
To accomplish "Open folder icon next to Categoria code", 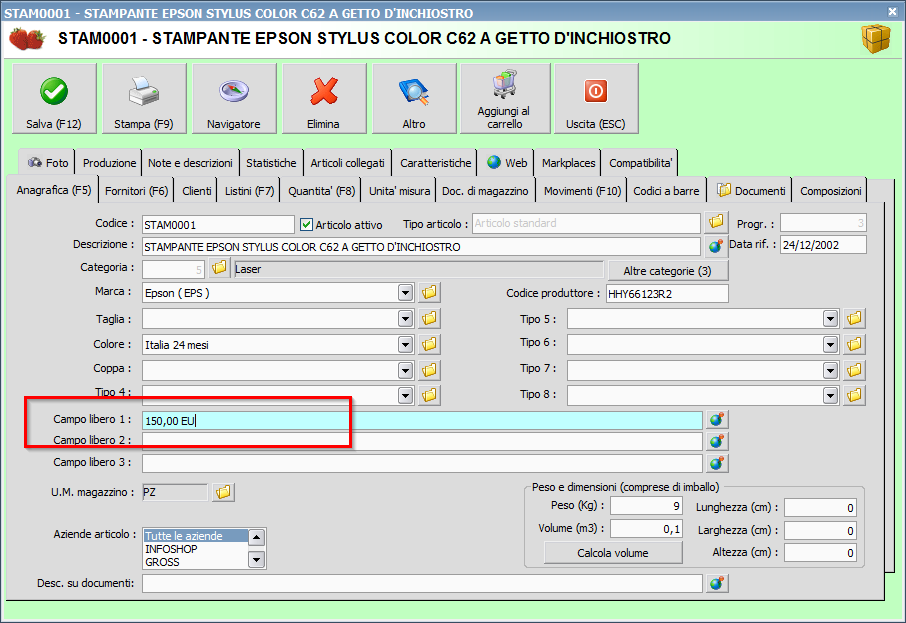I will pos(219,268).
